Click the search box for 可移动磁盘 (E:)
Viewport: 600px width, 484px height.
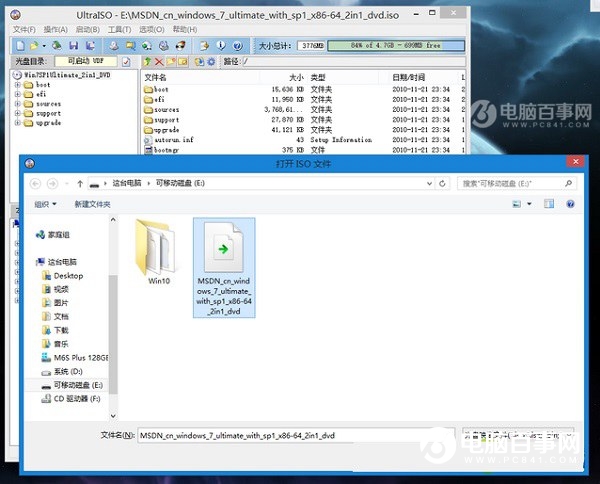click(x=517, y=184)
